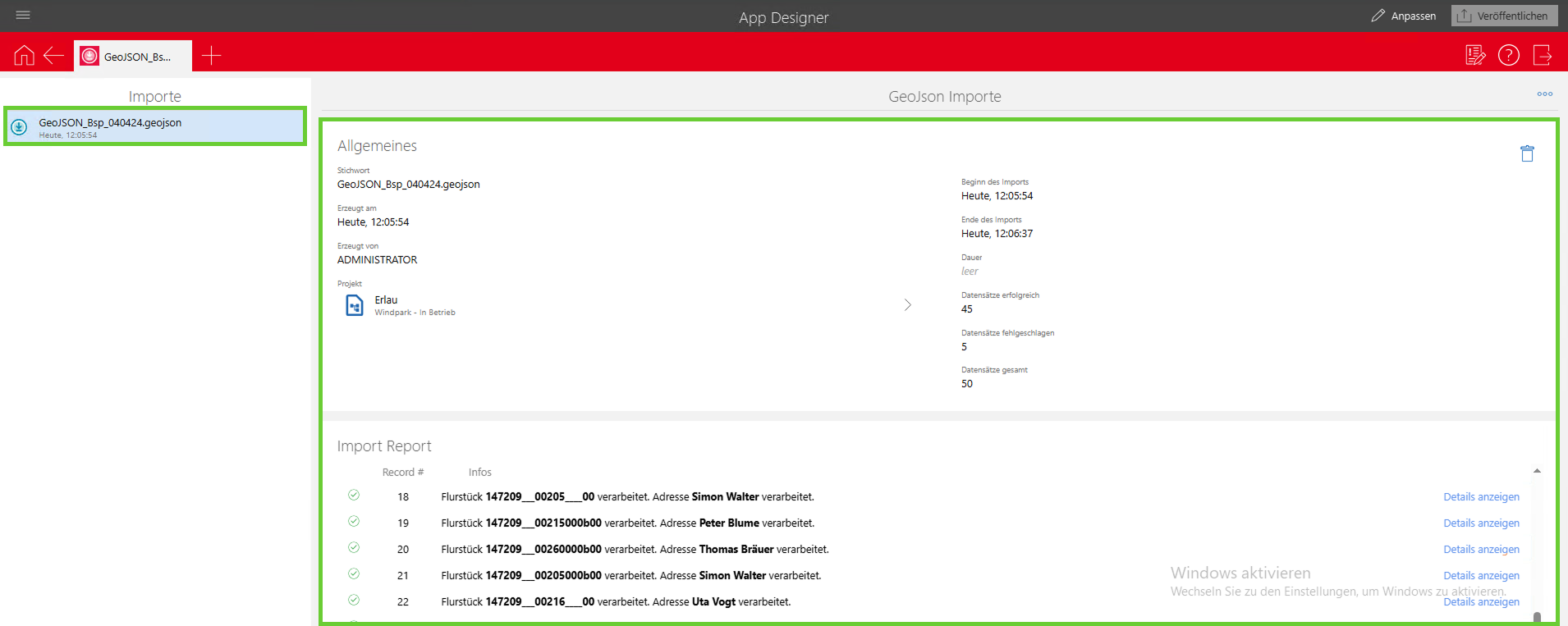Open the notes edit list icon

pyautogui.click(x=1475, y=55)
